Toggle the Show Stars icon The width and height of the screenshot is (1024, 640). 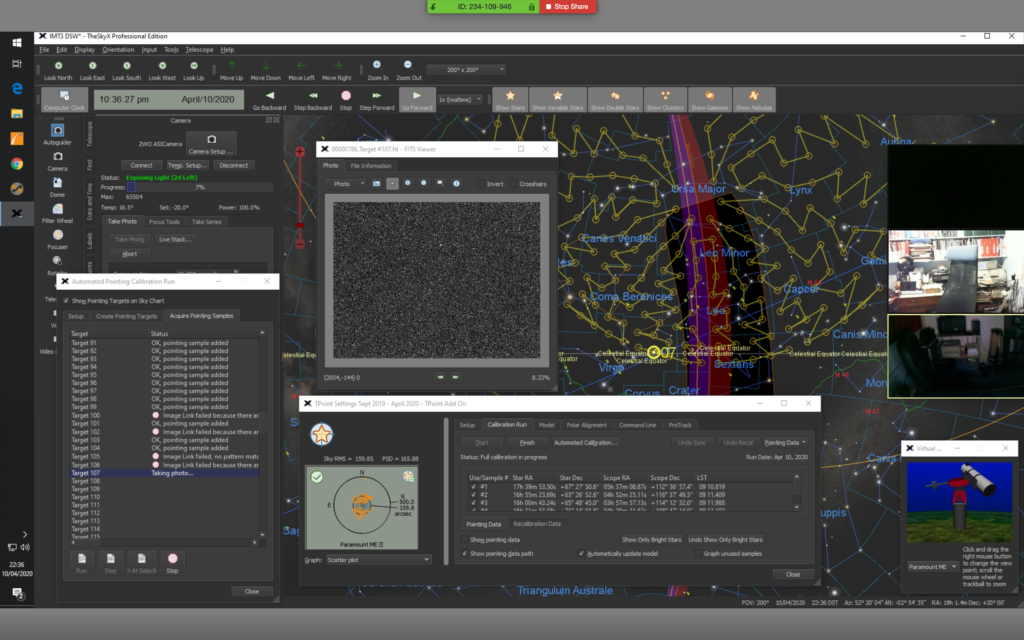pyautogui.click(x=510, y=100)
